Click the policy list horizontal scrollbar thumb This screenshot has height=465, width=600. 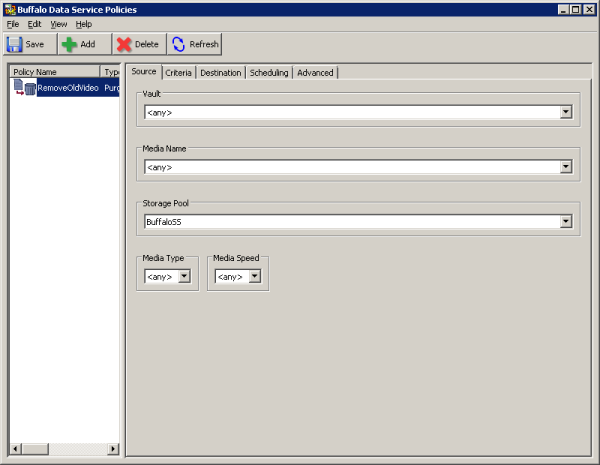[x=35, y=449]
